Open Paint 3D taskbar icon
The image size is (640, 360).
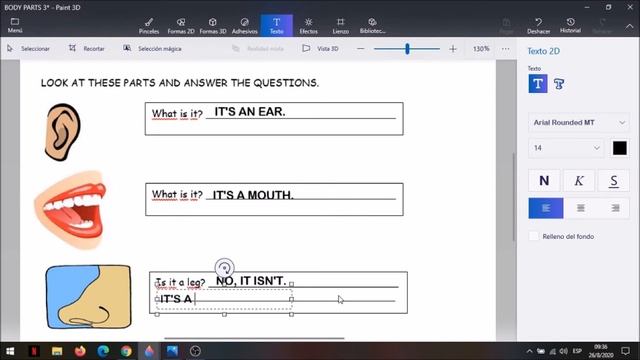coord(149,351)
